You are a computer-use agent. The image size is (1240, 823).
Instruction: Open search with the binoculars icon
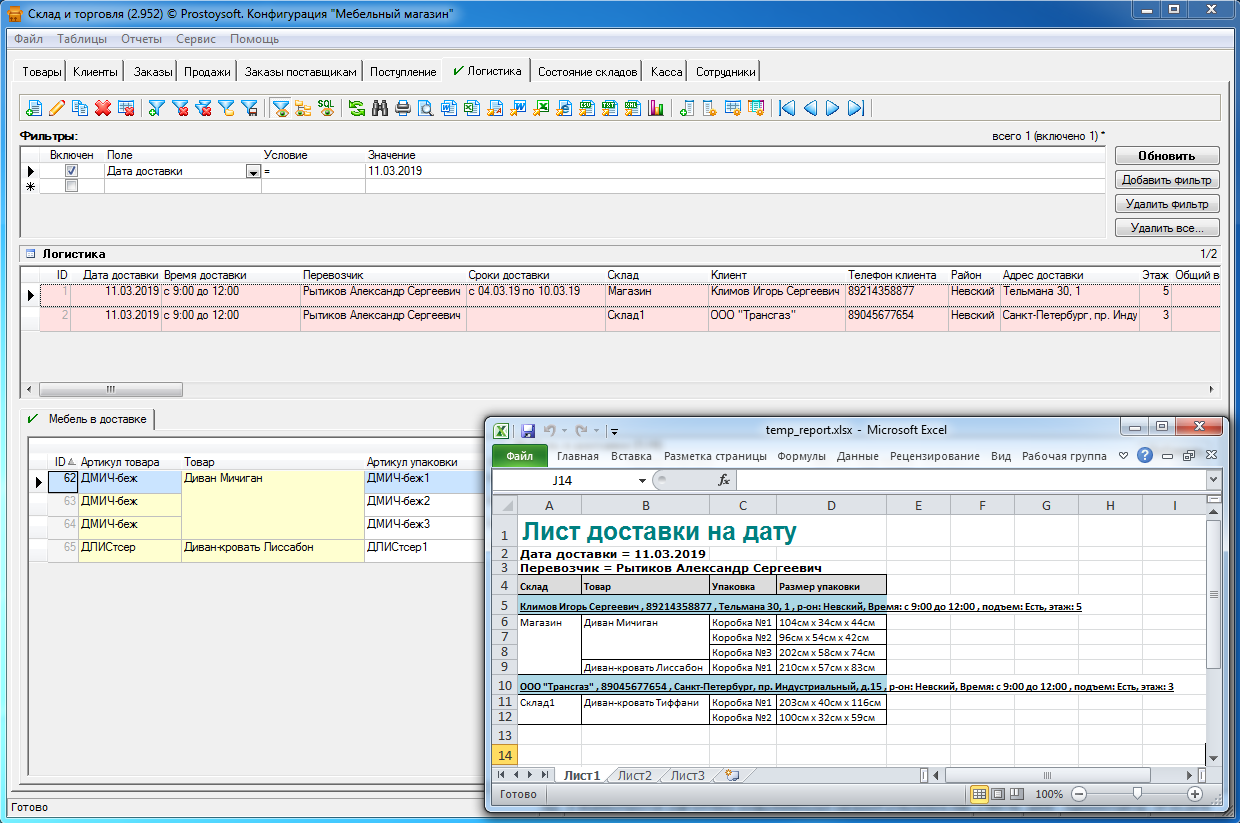[379, 108]
